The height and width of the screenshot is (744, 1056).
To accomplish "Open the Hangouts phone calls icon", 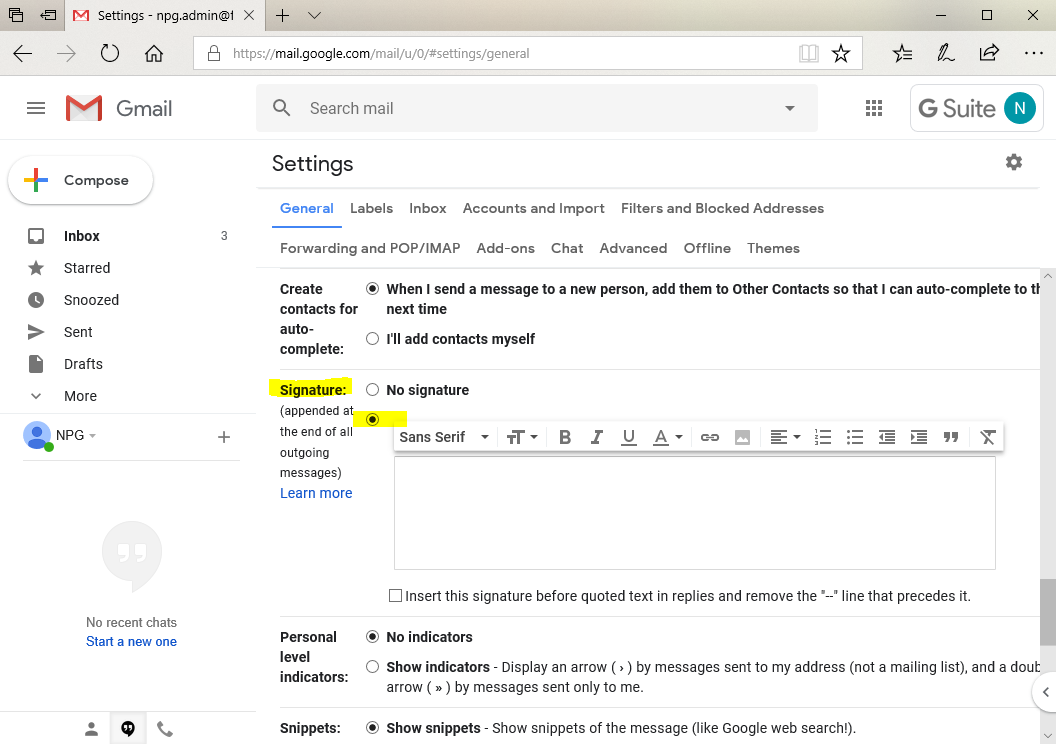I will tap(164, 729).
